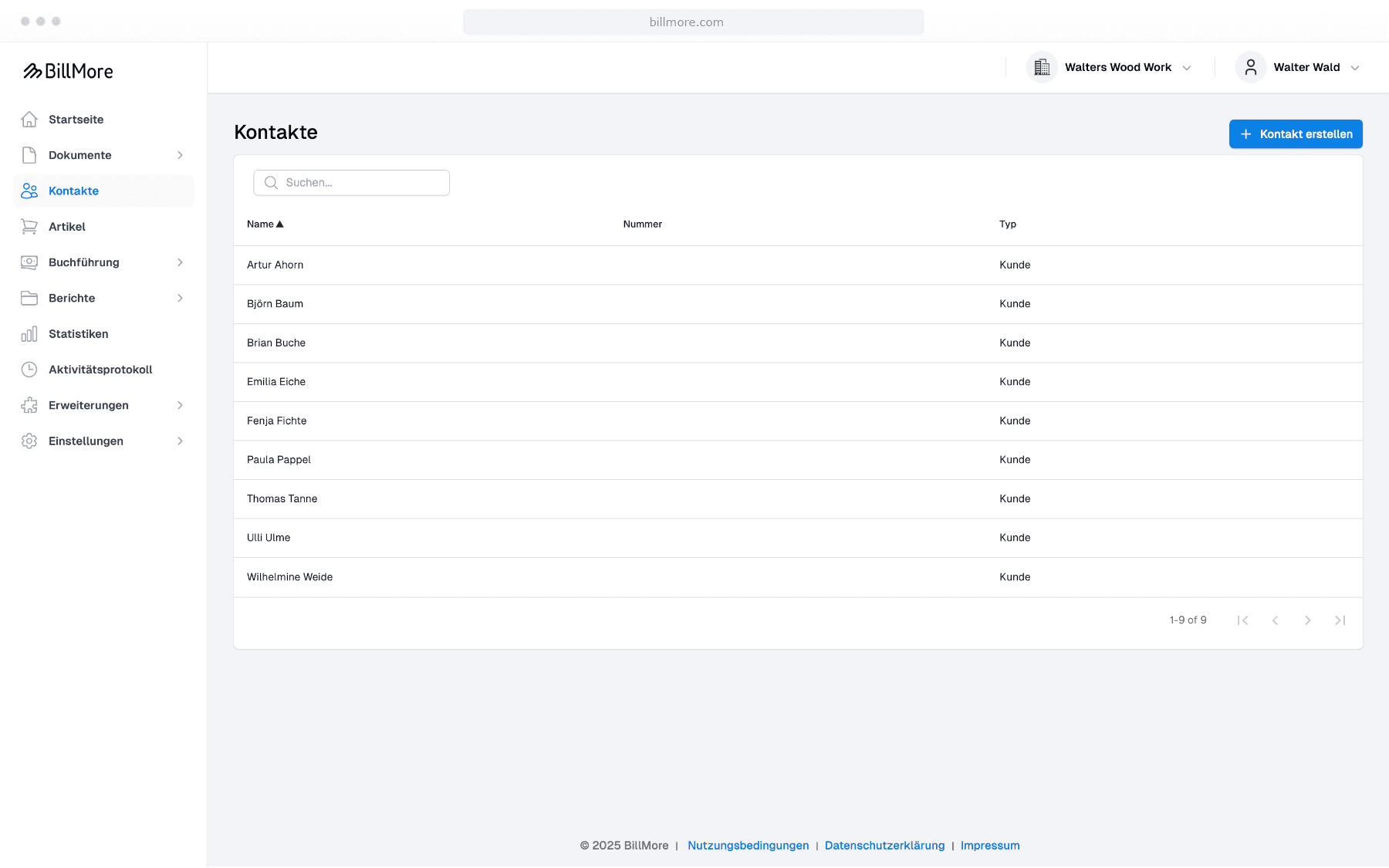Viewport: 1389px width, 868px height.
Task: Click the Aktivitätsprotokoll clock icon
Action: (x=29, y=370)
